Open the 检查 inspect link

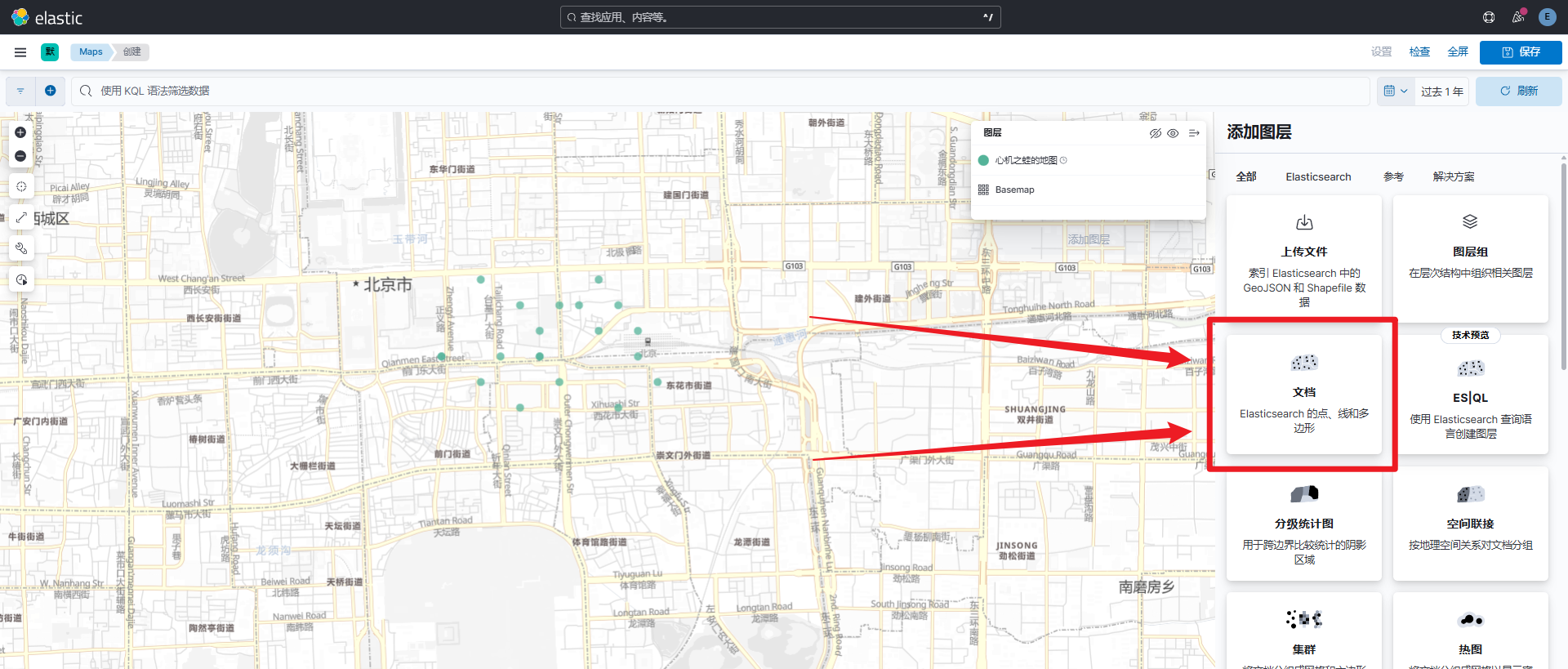1419,51
